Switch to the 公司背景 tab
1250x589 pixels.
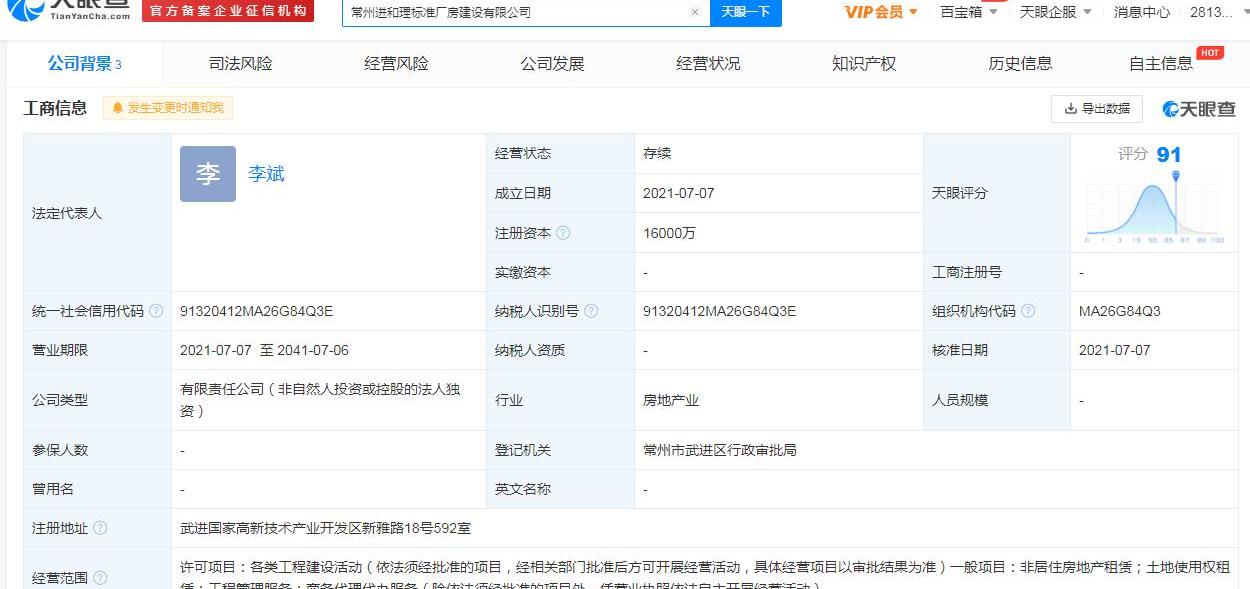pyautogui.click(x=85, y=64)
